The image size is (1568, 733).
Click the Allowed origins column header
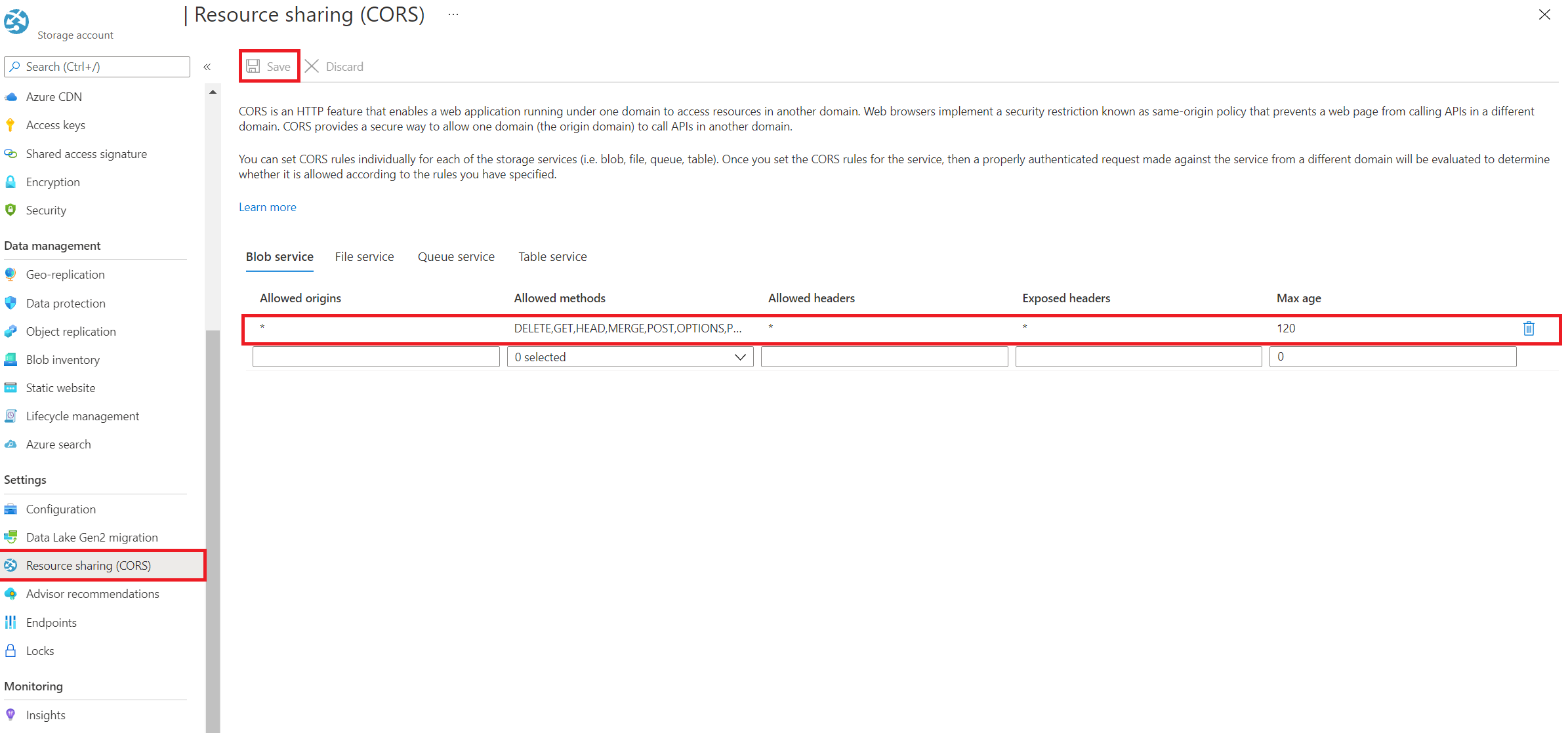point(300,298)
